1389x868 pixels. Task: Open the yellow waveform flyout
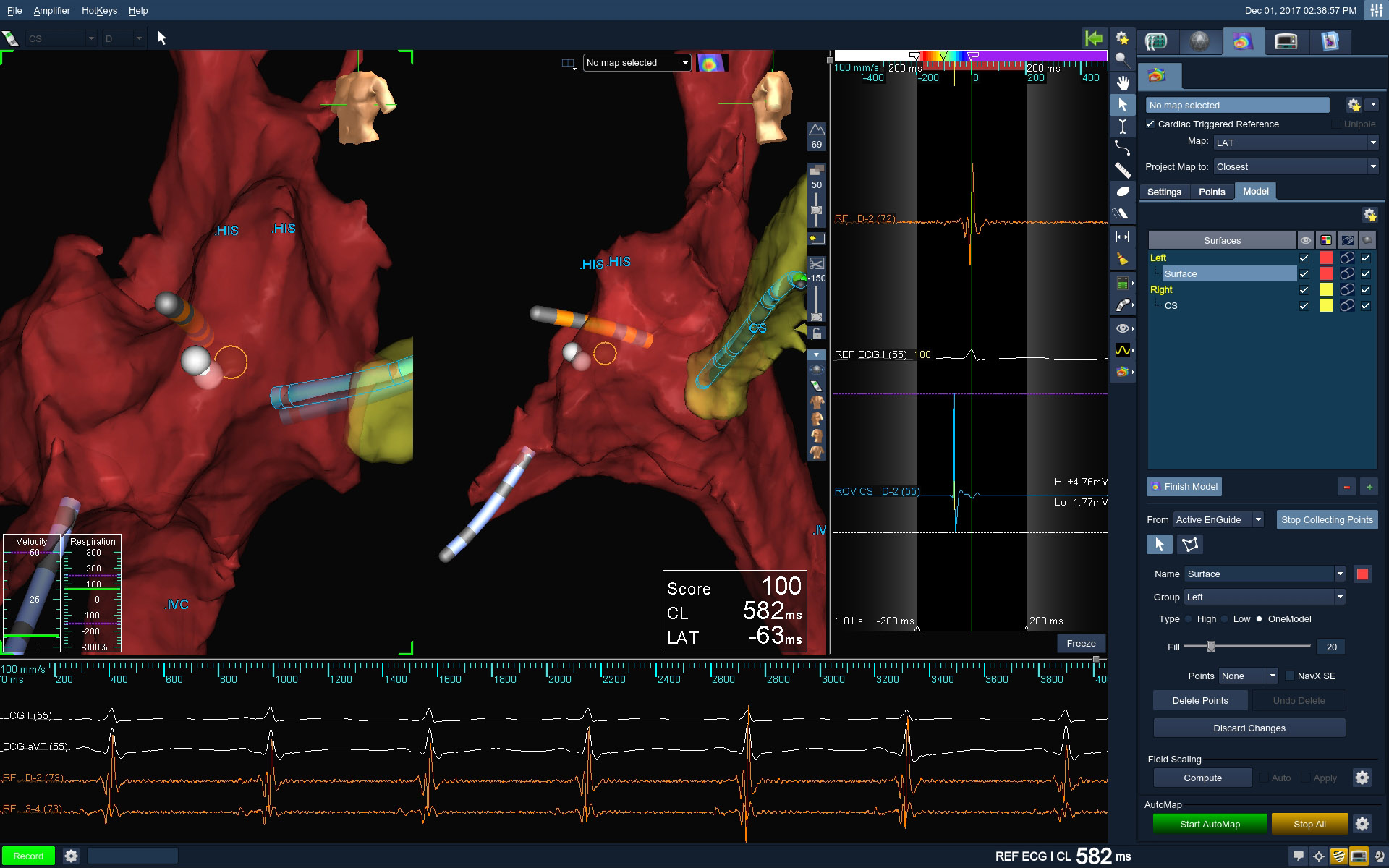pyautogui.click(x=1123, y=350)
